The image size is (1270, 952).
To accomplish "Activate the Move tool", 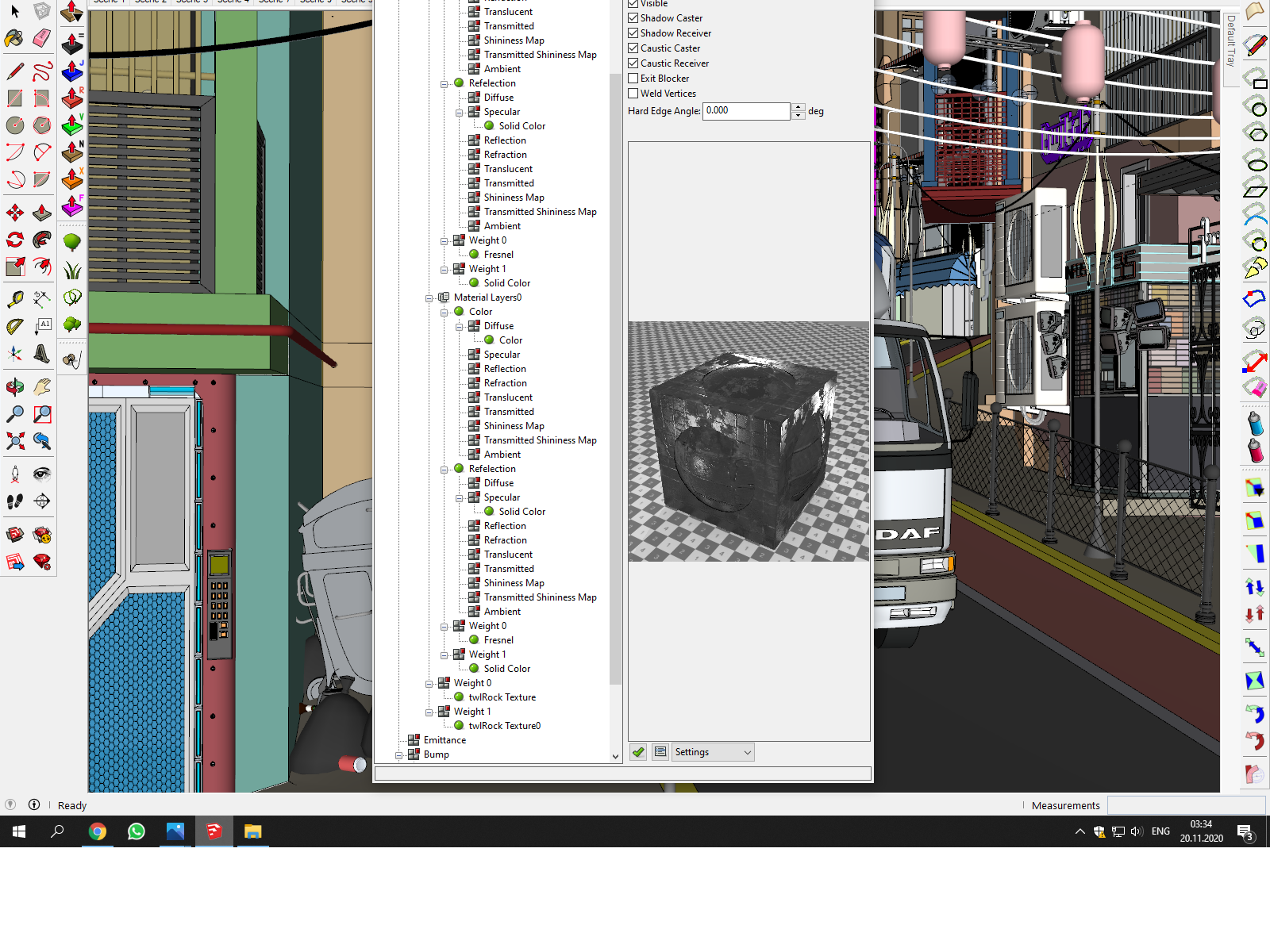I will pyautogui.click(x=15, y=213).
